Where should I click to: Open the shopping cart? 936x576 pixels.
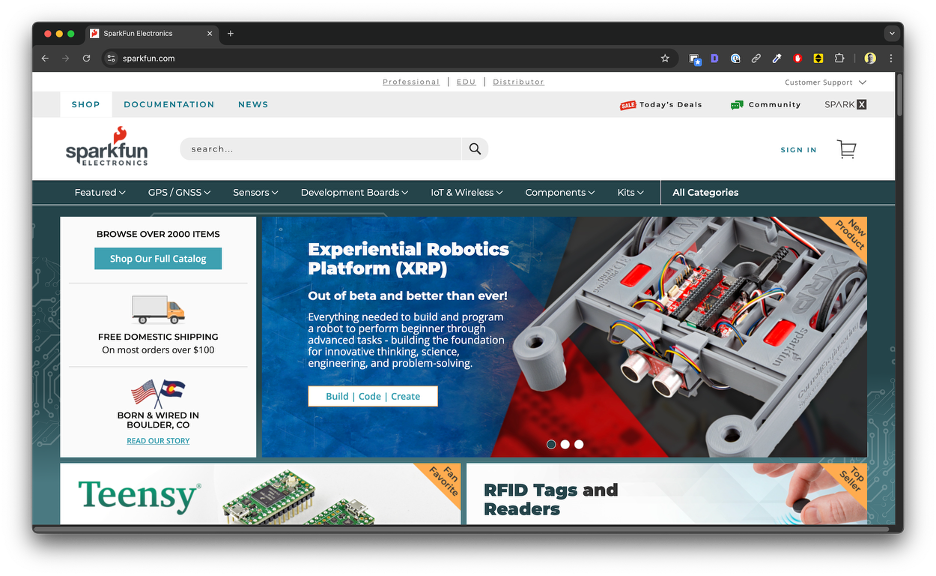coord(846,148)
